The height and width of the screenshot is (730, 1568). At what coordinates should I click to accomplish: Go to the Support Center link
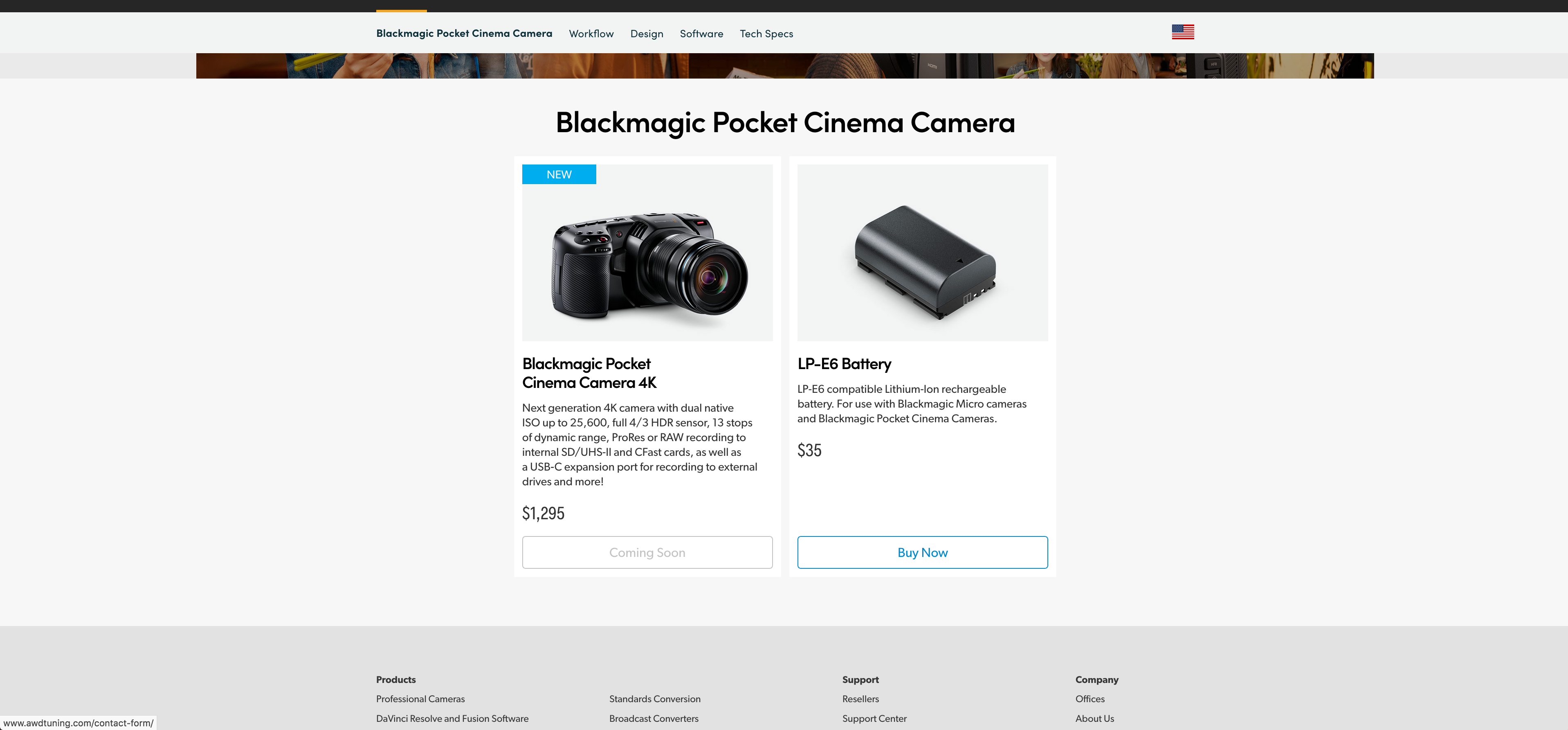pyautogui.click(x=874, y=719)
